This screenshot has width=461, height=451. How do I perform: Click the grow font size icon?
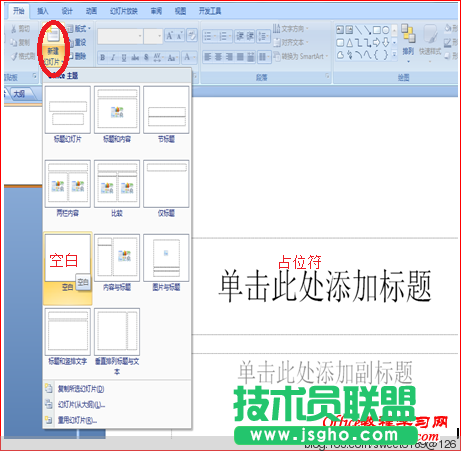click(x=169, y=36)
